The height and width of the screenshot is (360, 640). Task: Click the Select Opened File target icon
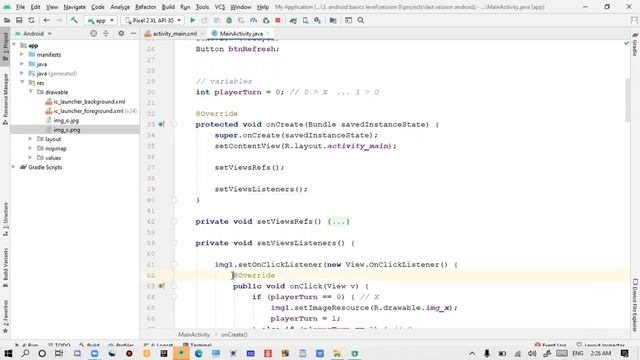click(x=93, y=33)
